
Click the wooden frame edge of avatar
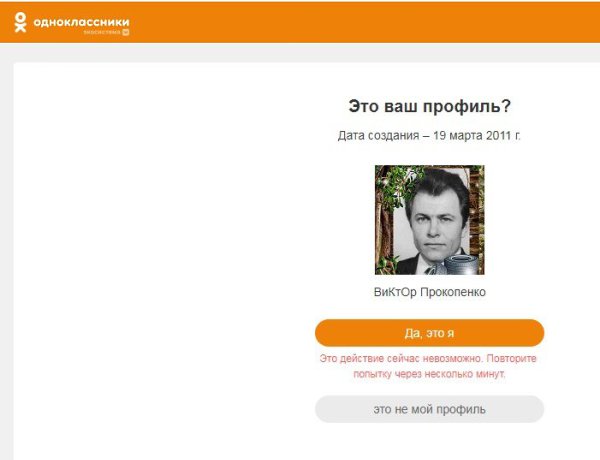(x=478, y=218)
